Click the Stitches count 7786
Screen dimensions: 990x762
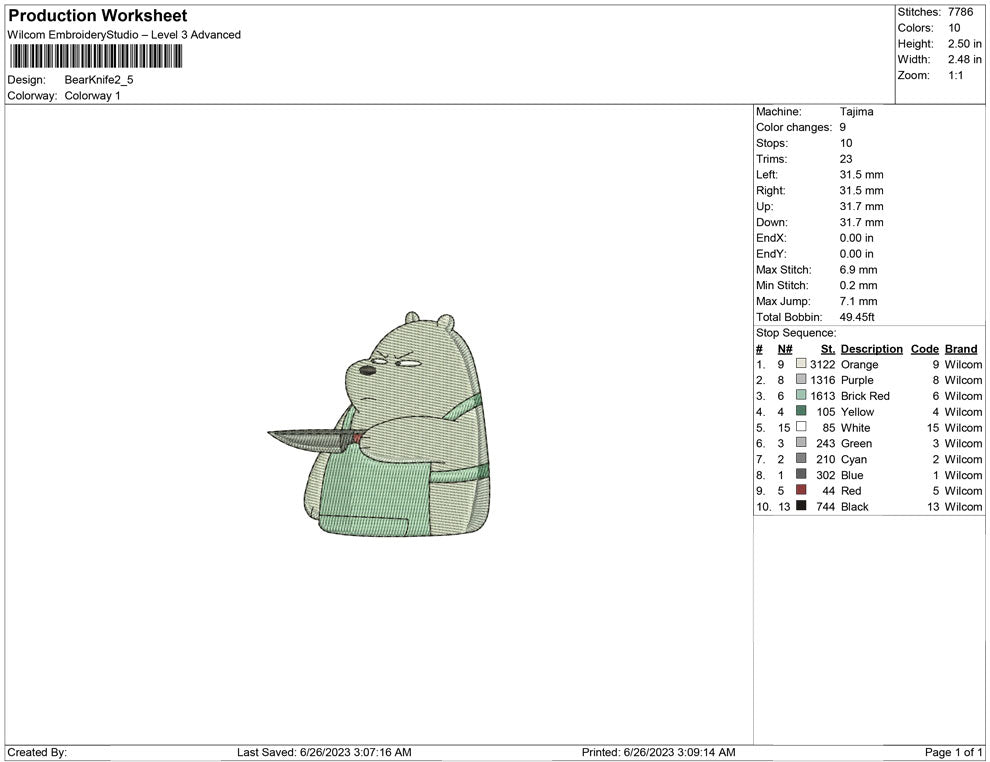(x=960, y=12)
